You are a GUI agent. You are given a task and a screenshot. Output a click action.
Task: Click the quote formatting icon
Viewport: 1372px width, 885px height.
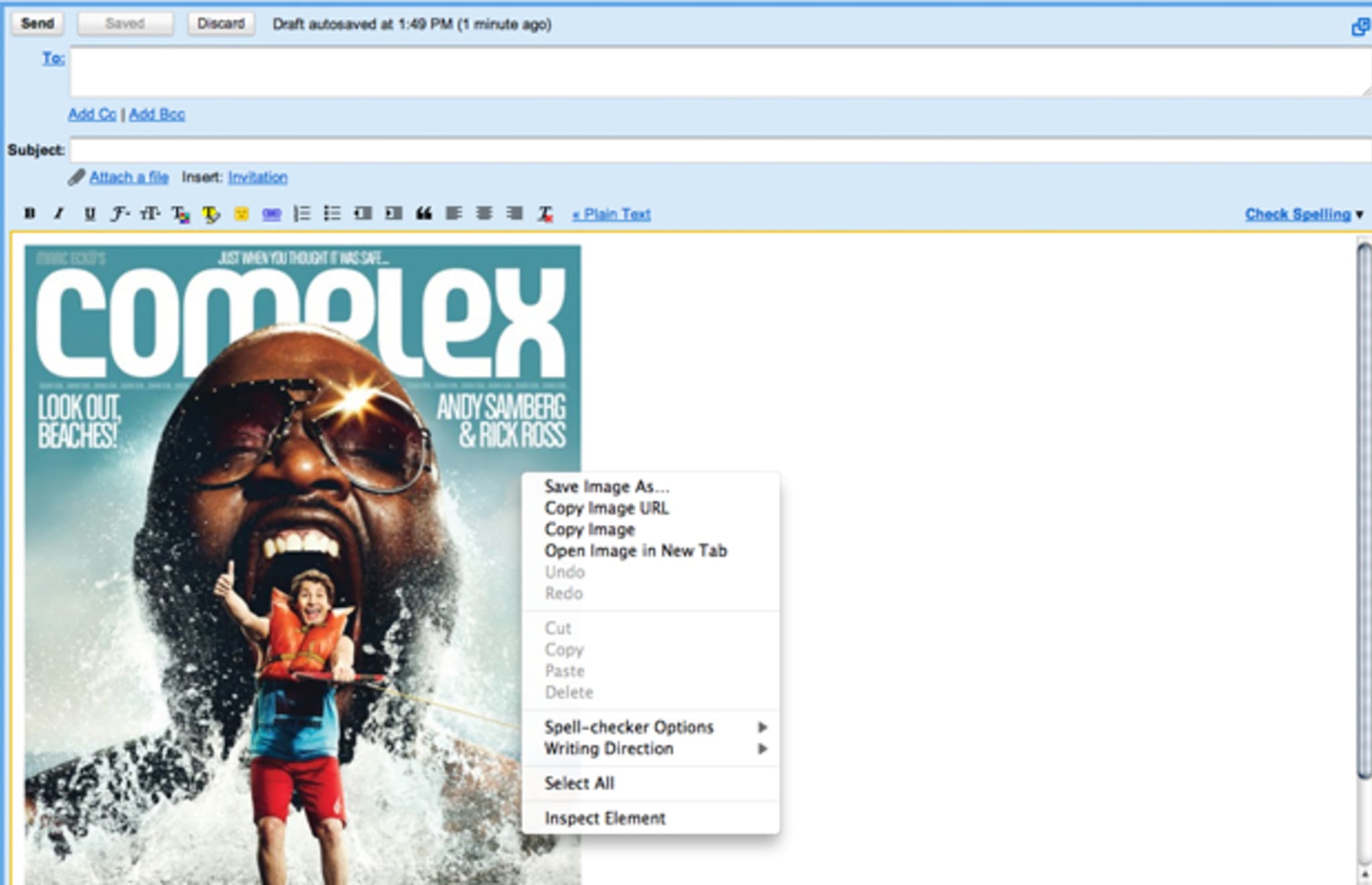[x=423, y=214]
